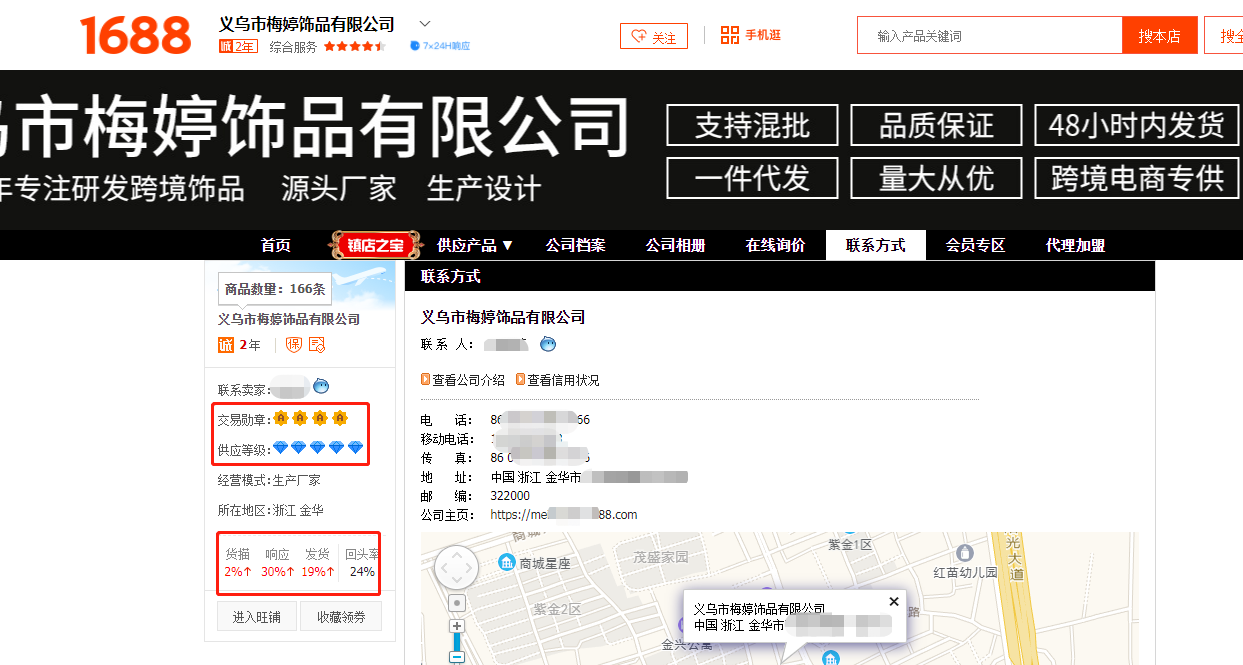
Task: Click the sidebar 诚信通 icon
Action: [x=226, y=345]
